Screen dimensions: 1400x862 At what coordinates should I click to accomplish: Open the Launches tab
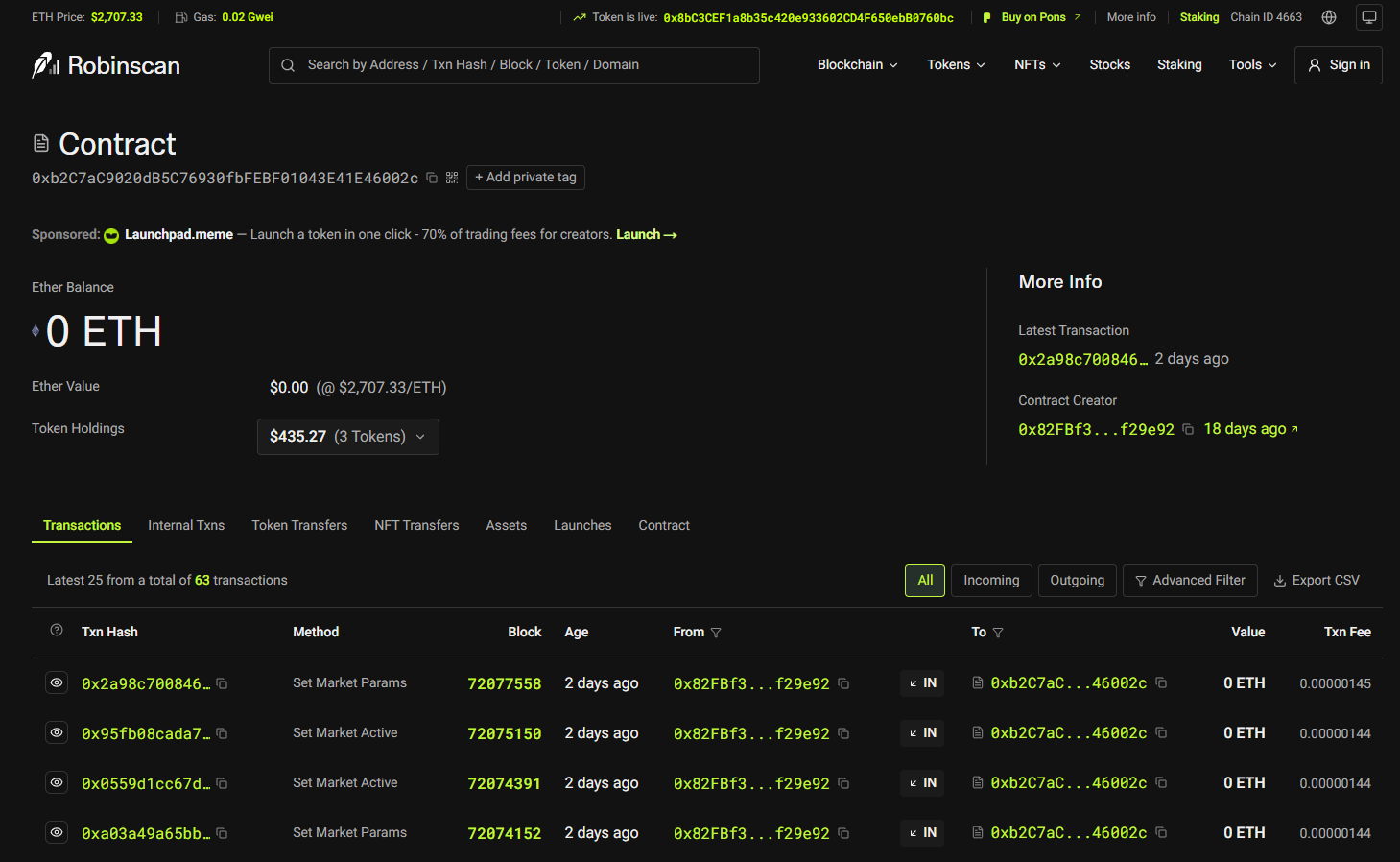[x=582, y=526]
